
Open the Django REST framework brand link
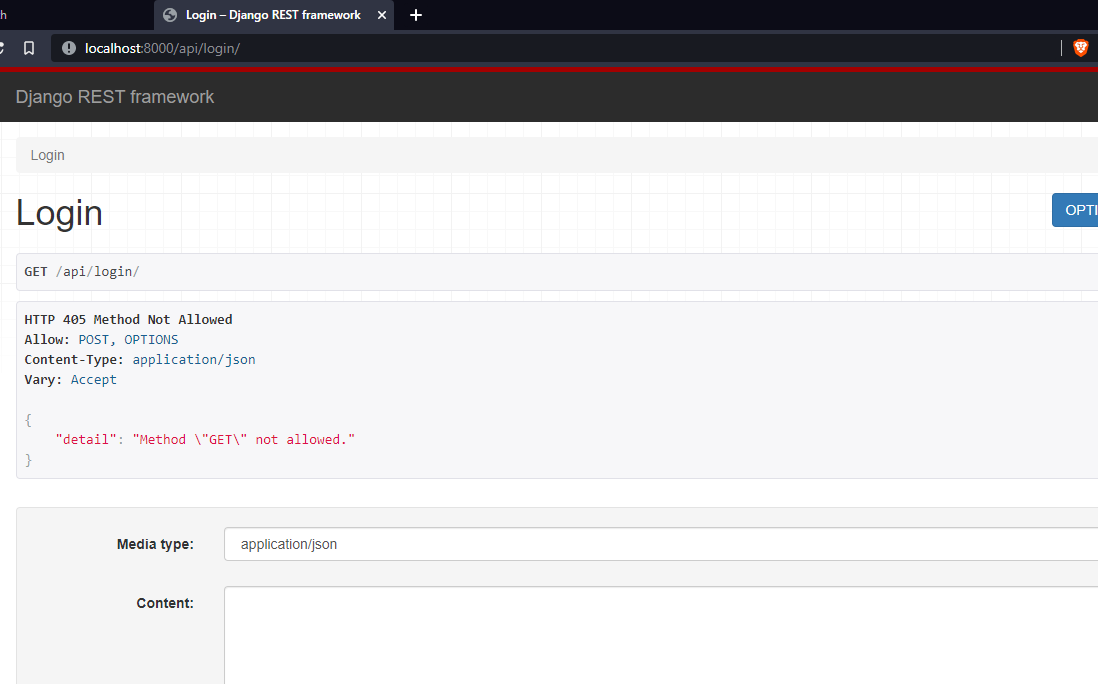point(115,97)
